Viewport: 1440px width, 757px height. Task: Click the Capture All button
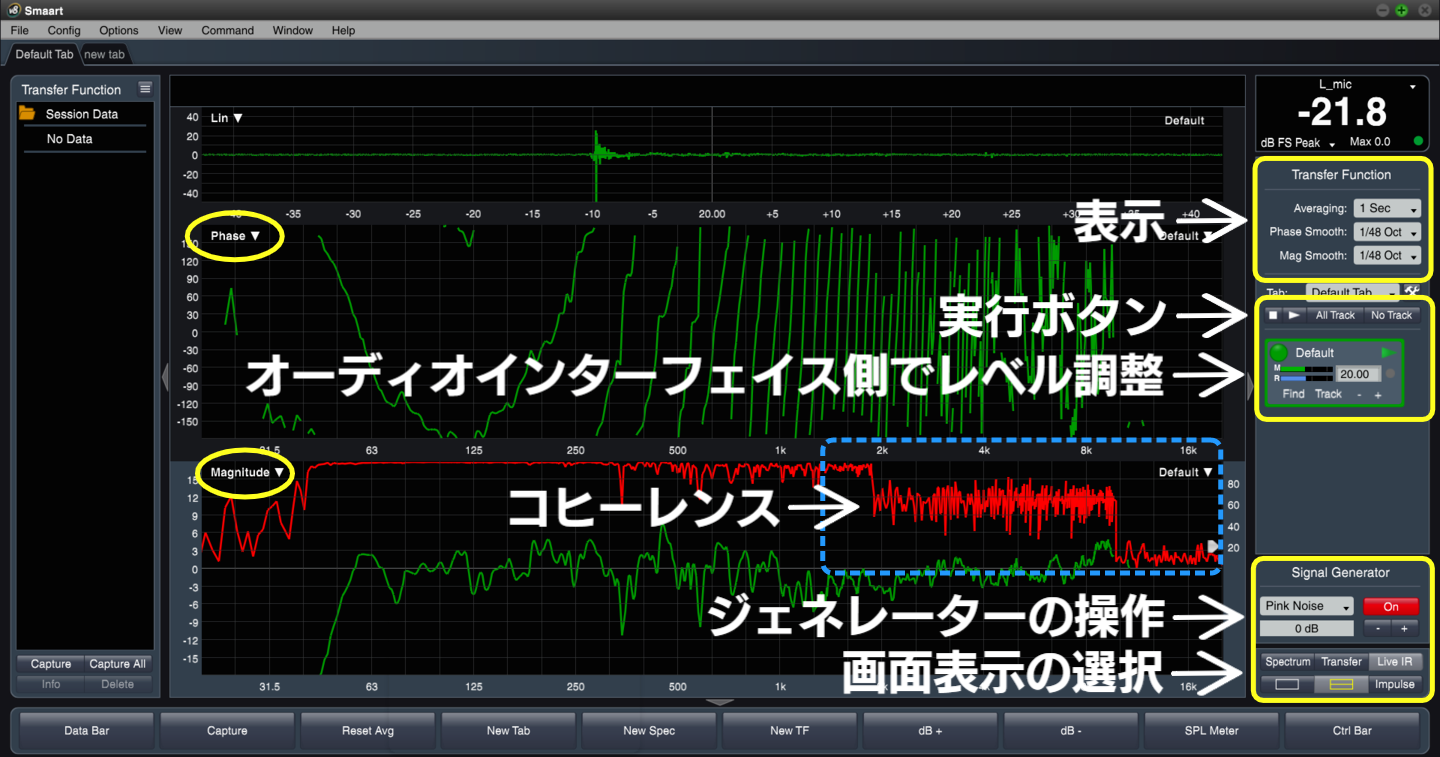pos(118,664)
